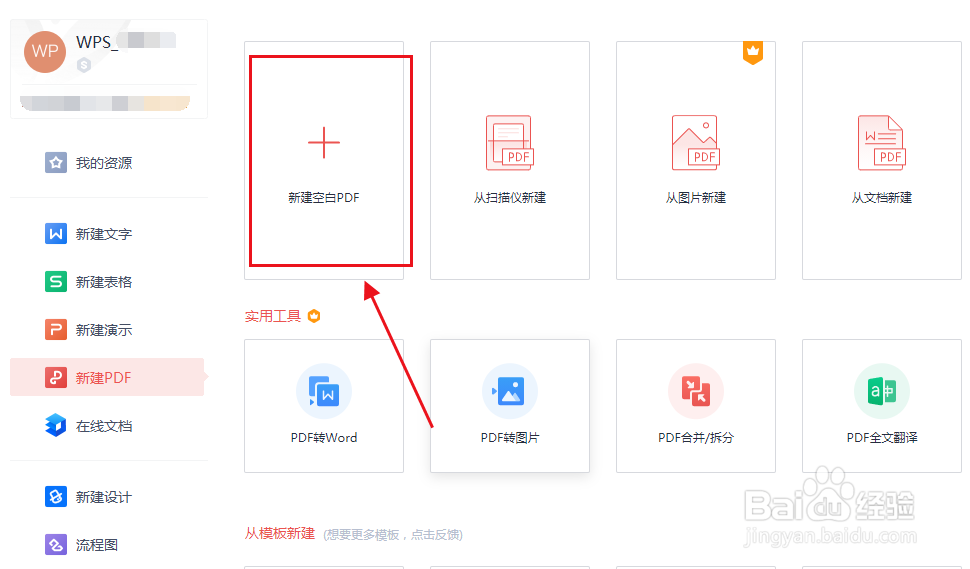The width and height of the screenshot is (970, 569).
Task: Click the WPS_ username text
Action: (x=97, y=42)
